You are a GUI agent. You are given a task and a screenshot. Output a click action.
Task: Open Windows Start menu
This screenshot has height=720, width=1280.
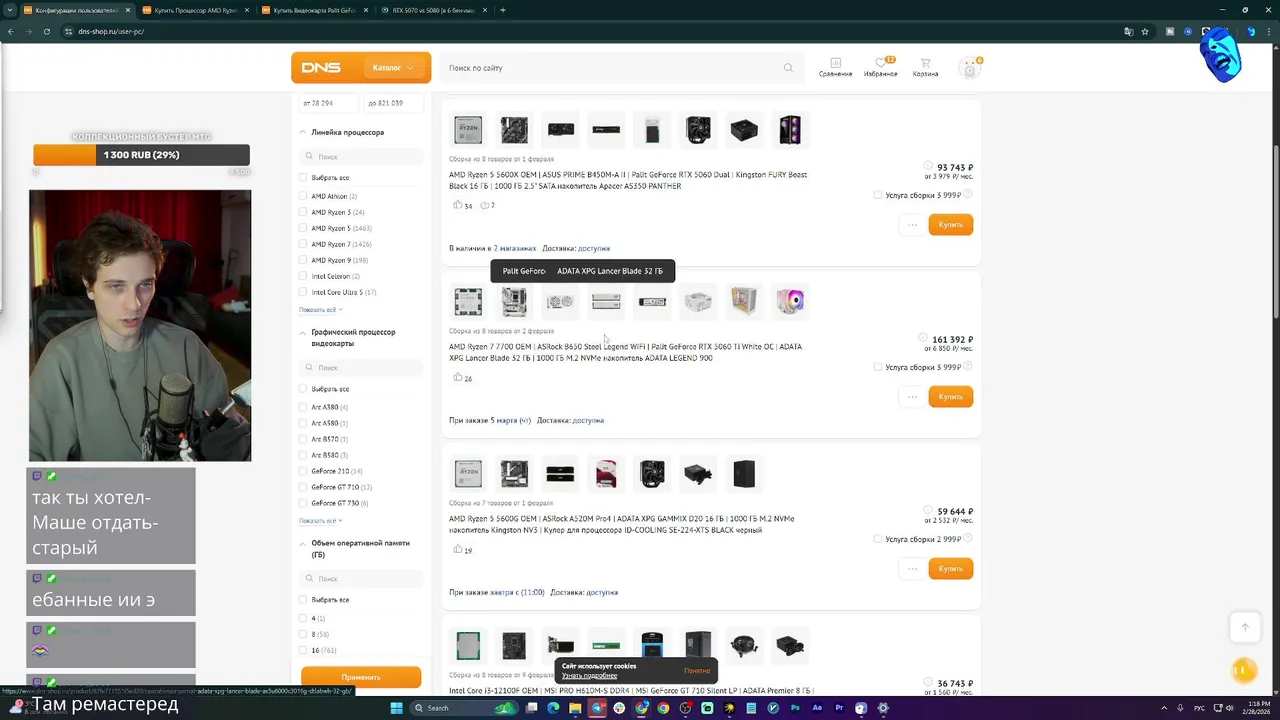pyautogui.click(x=396, y=708)
